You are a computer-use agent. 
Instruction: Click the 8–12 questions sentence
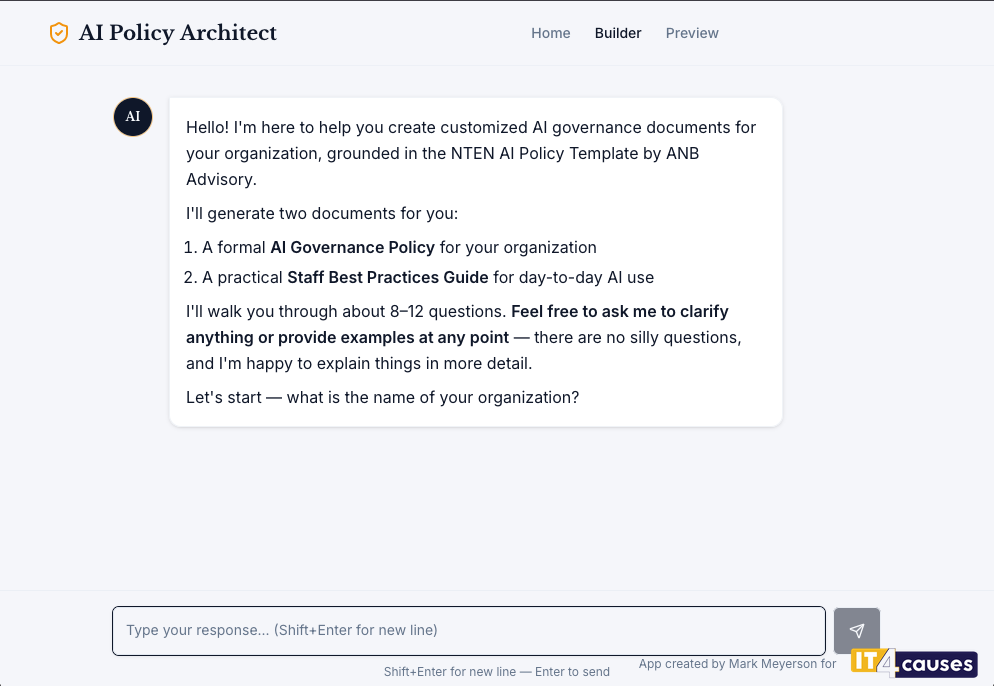point(345,312)
